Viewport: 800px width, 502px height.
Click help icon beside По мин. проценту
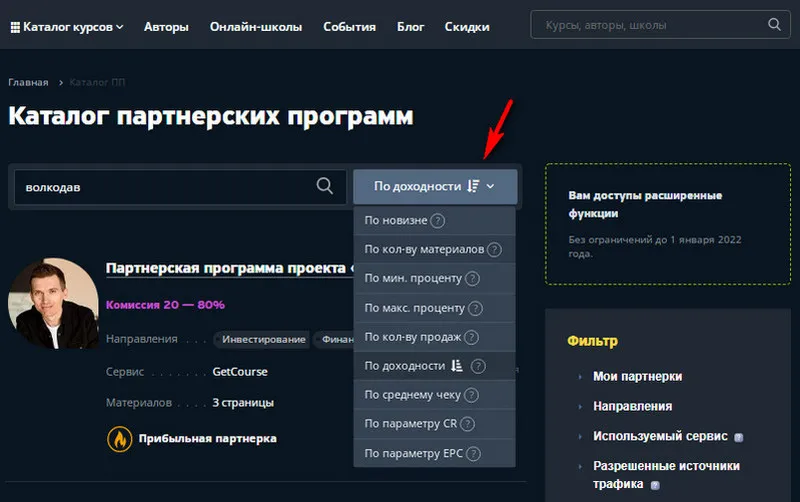pos(473,279)
